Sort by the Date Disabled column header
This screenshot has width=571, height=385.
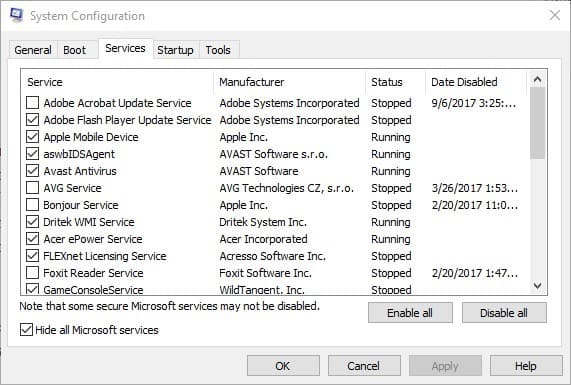(476, 82)
